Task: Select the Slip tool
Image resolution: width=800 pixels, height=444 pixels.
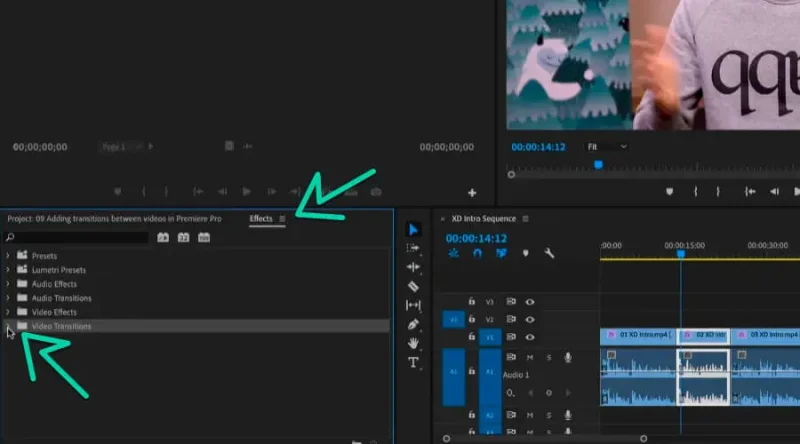Action: pos(413,305)
